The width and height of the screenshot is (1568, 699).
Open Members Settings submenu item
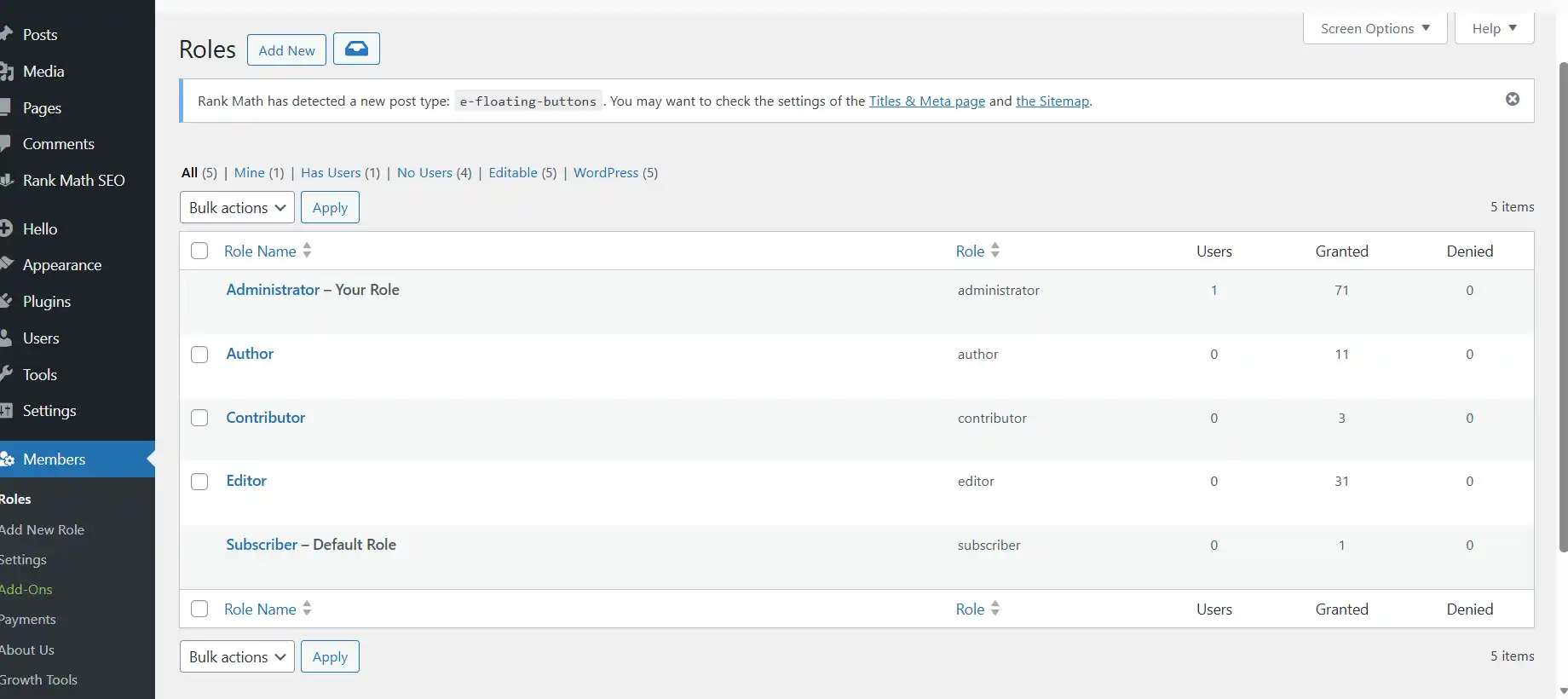coord(23,559)
